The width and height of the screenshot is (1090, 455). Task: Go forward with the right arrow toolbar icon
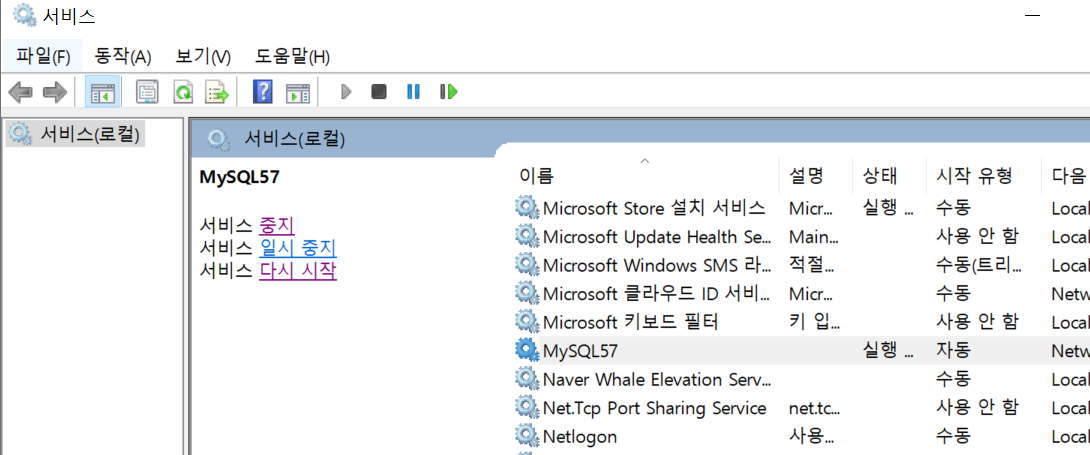(54, 92)
